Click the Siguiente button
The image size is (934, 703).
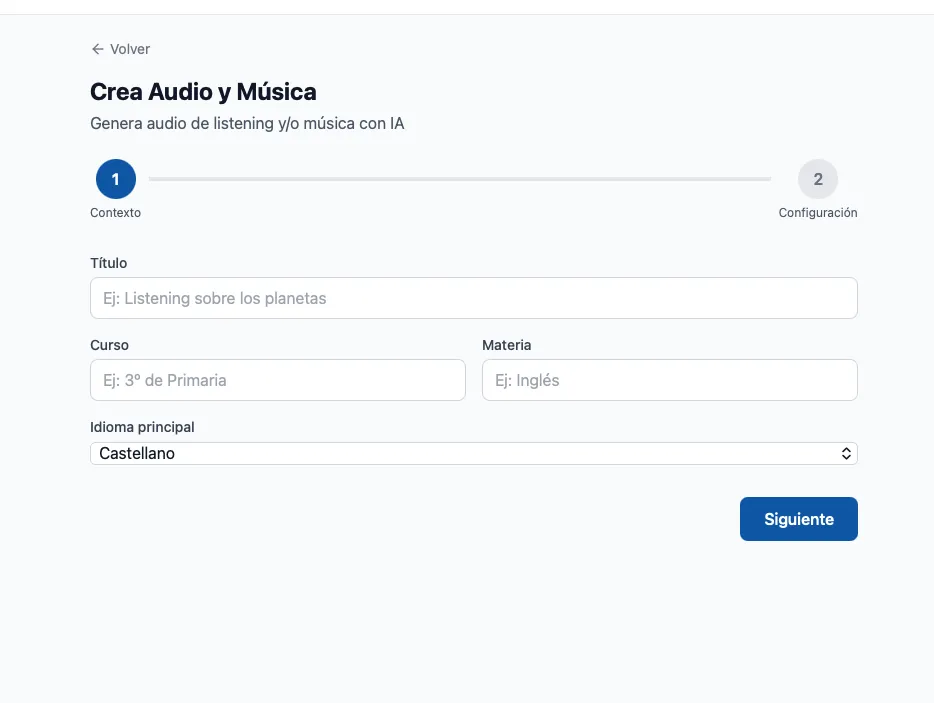point(799,519)
